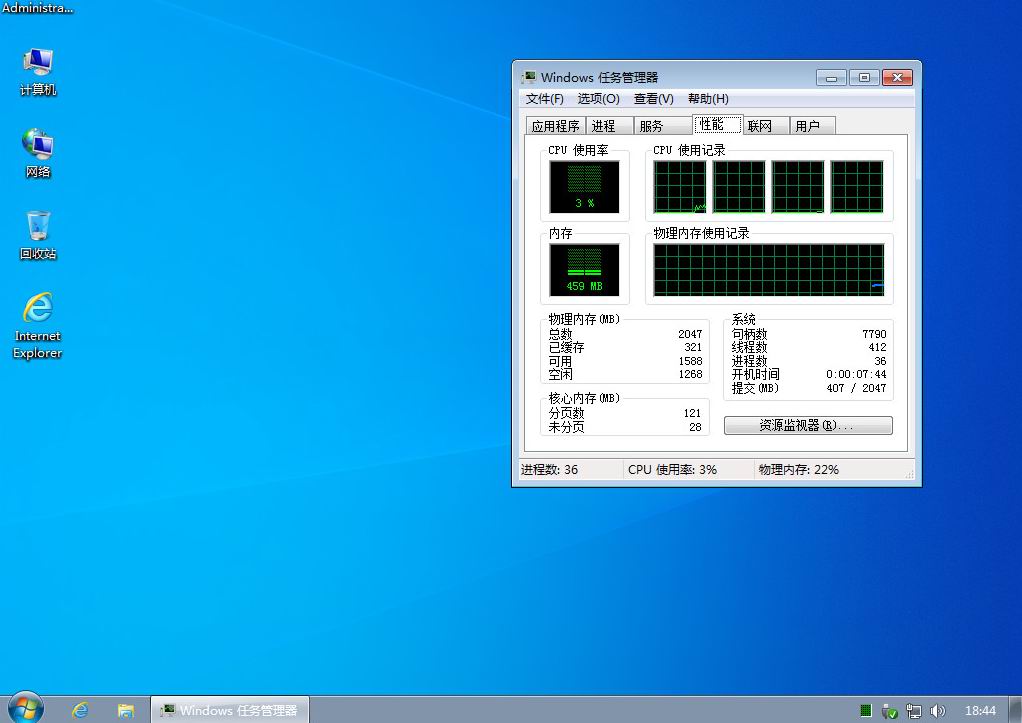Open Windows Explorer from the taskbar

(126, 710)
